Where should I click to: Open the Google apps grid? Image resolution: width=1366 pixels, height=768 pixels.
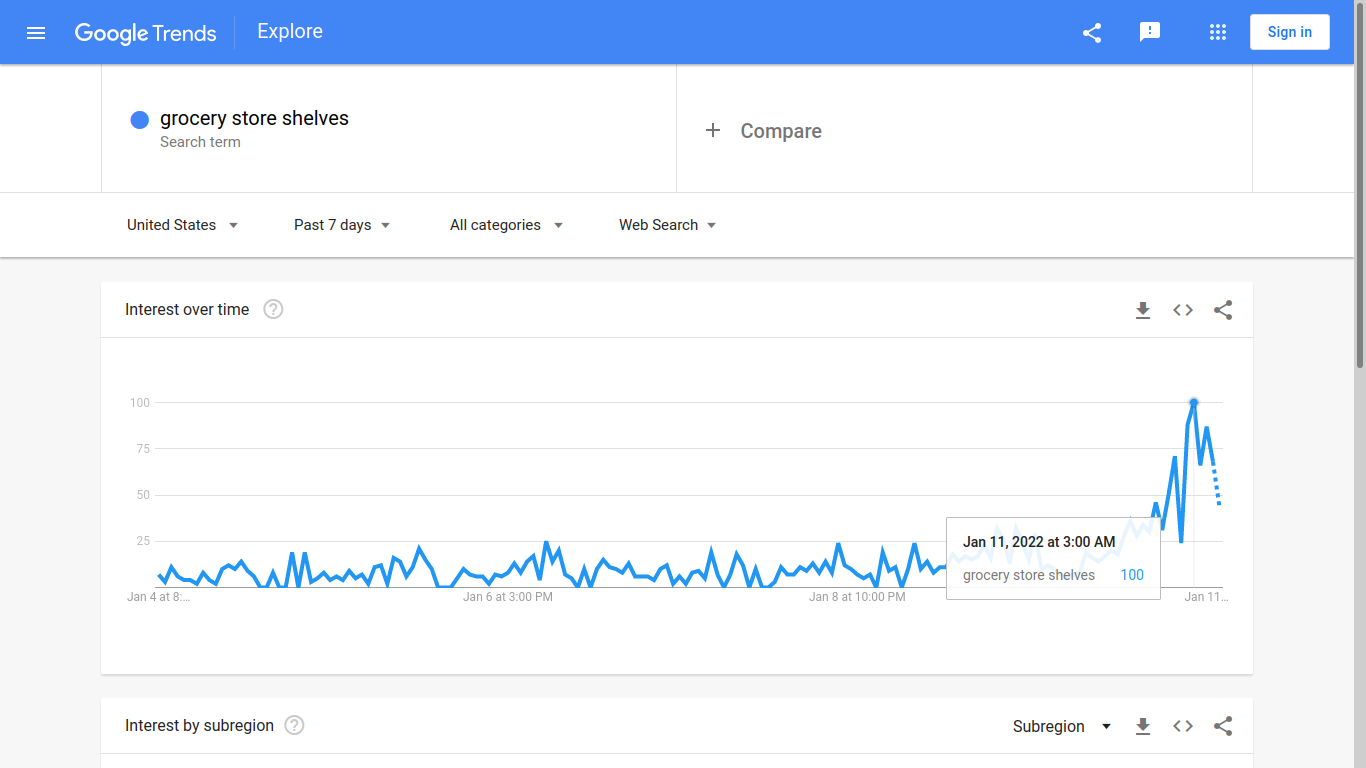[1217, 32]
